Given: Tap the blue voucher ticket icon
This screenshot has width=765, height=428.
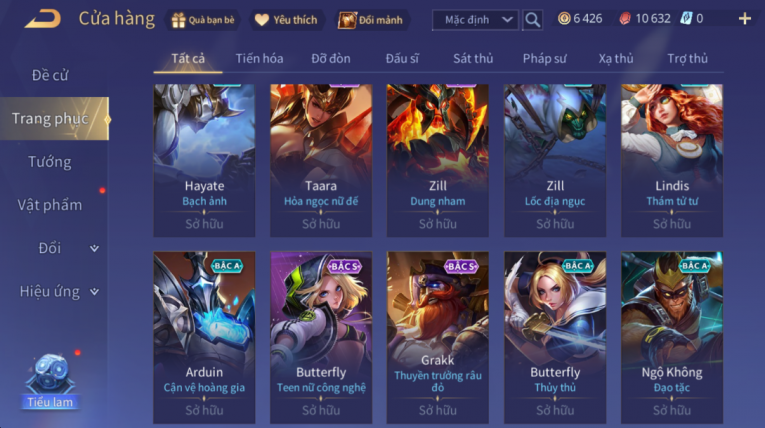Looking at the screenshot, I should pyautogui.click(x=686, y=19).
